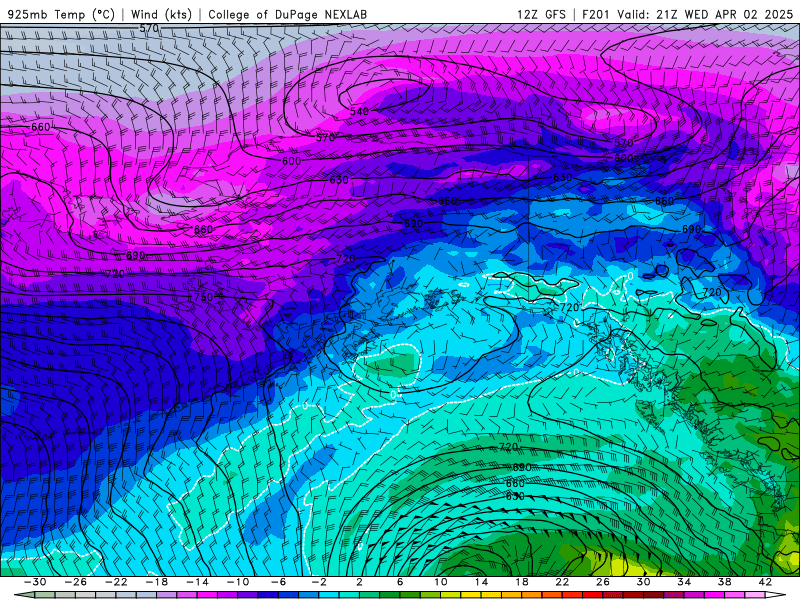This screenshot has height=600, width=800.
Task: Click the -22 value on temperature legend
Action: pyautogui.click(x=116, y=582)
